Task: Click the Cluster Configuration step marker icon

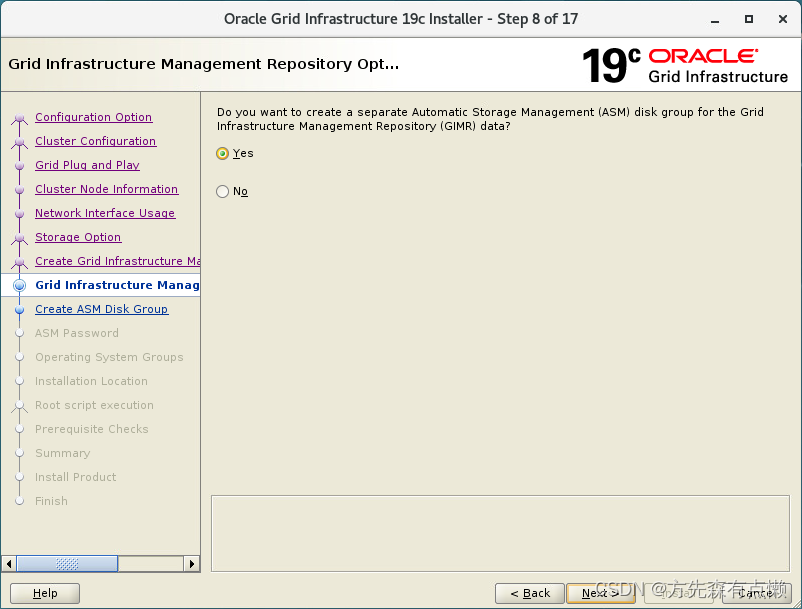Action: pyautogui.click(x=19, y=142)
